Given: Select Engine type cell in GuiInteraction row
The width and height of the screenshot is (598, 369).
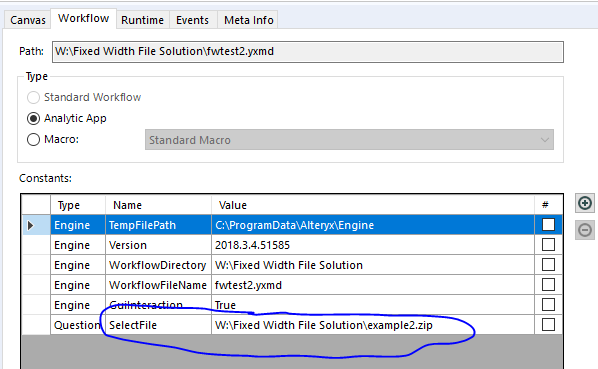Looking at the screenshot, I should tap(78, 305).
